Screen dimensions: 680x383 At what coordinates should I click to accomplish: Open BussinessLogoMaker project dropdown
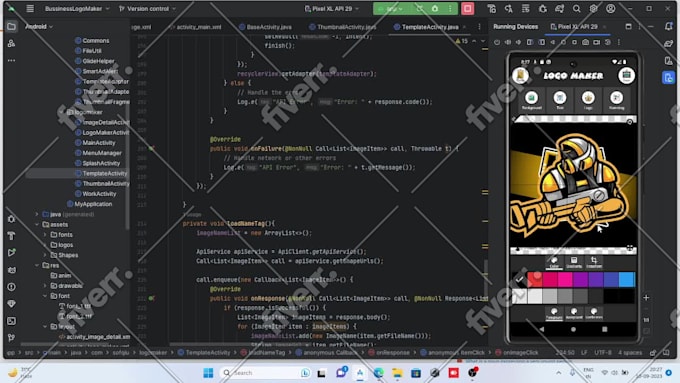[77, 9]
